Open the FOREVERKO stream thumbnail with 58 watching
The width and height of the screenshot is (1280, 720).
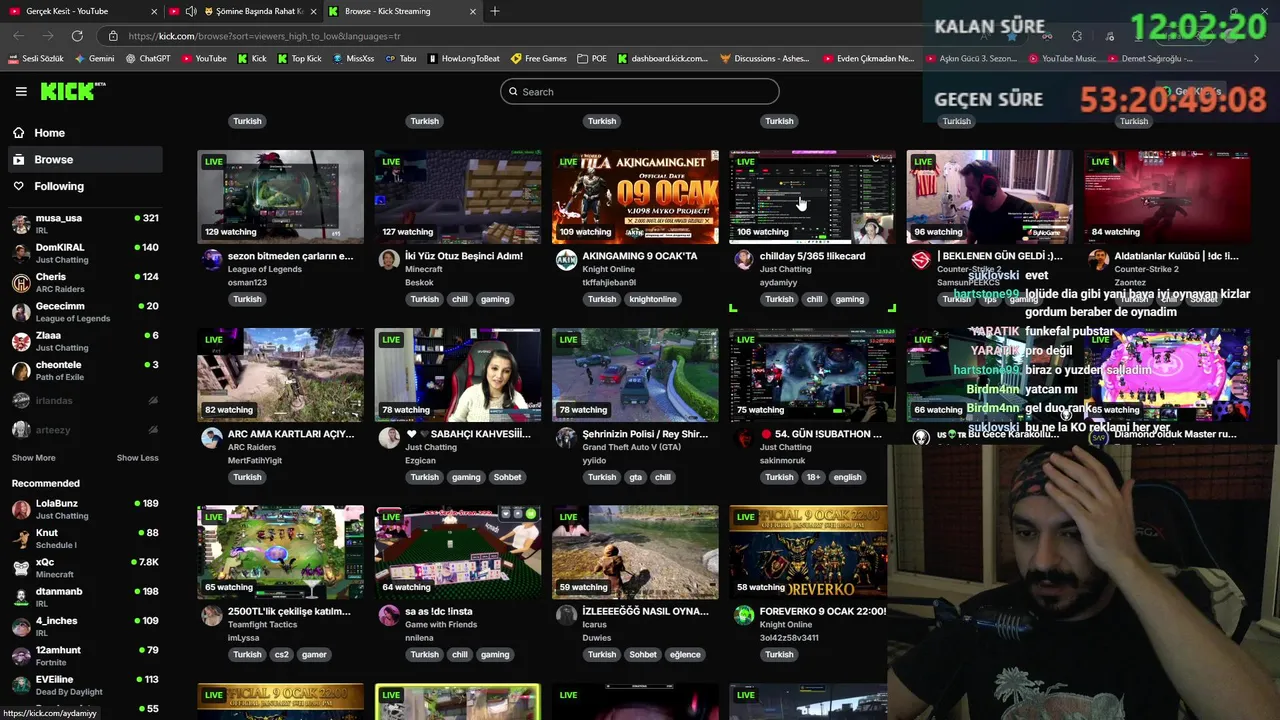point(808,552)
